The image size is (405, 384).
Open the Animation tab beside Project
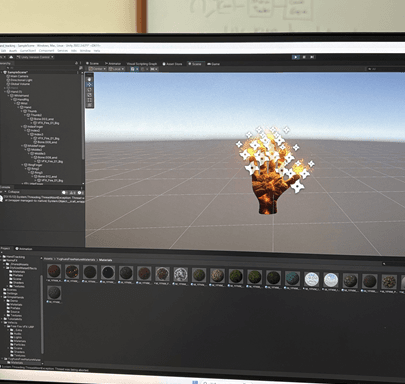24,249
